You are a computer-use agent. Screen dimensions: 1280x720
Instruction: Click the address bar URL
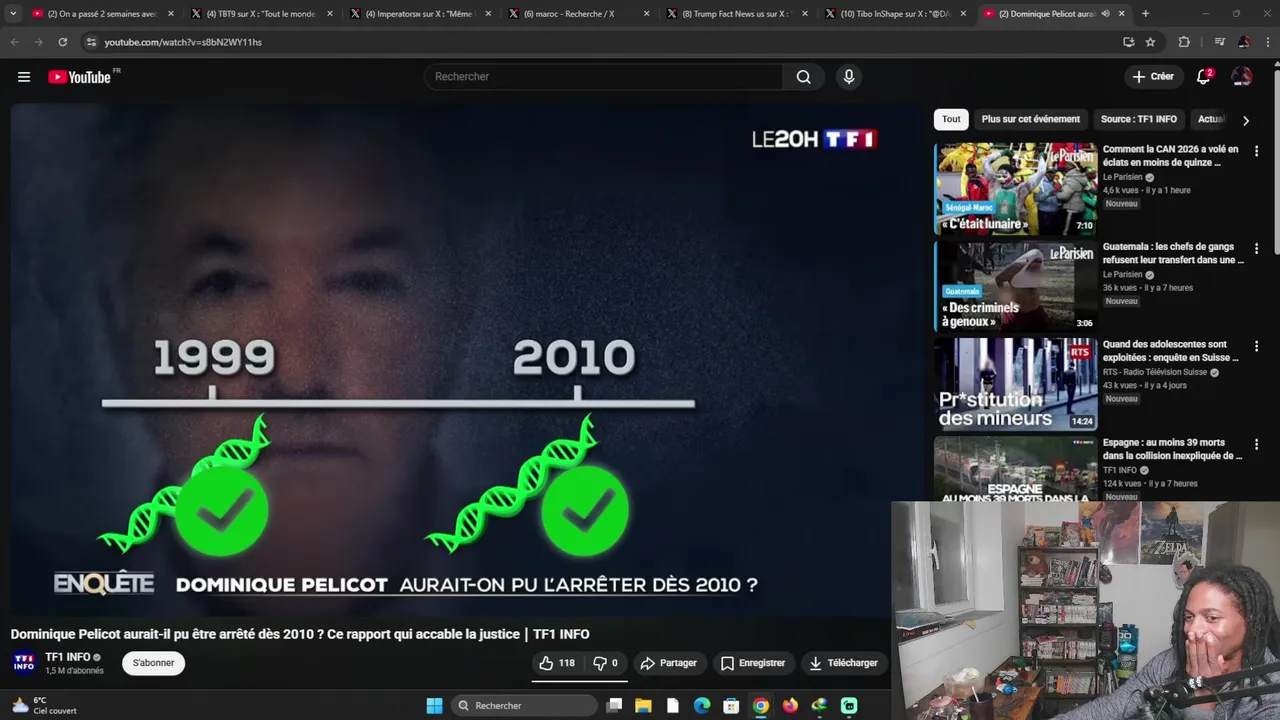point(183,42)
